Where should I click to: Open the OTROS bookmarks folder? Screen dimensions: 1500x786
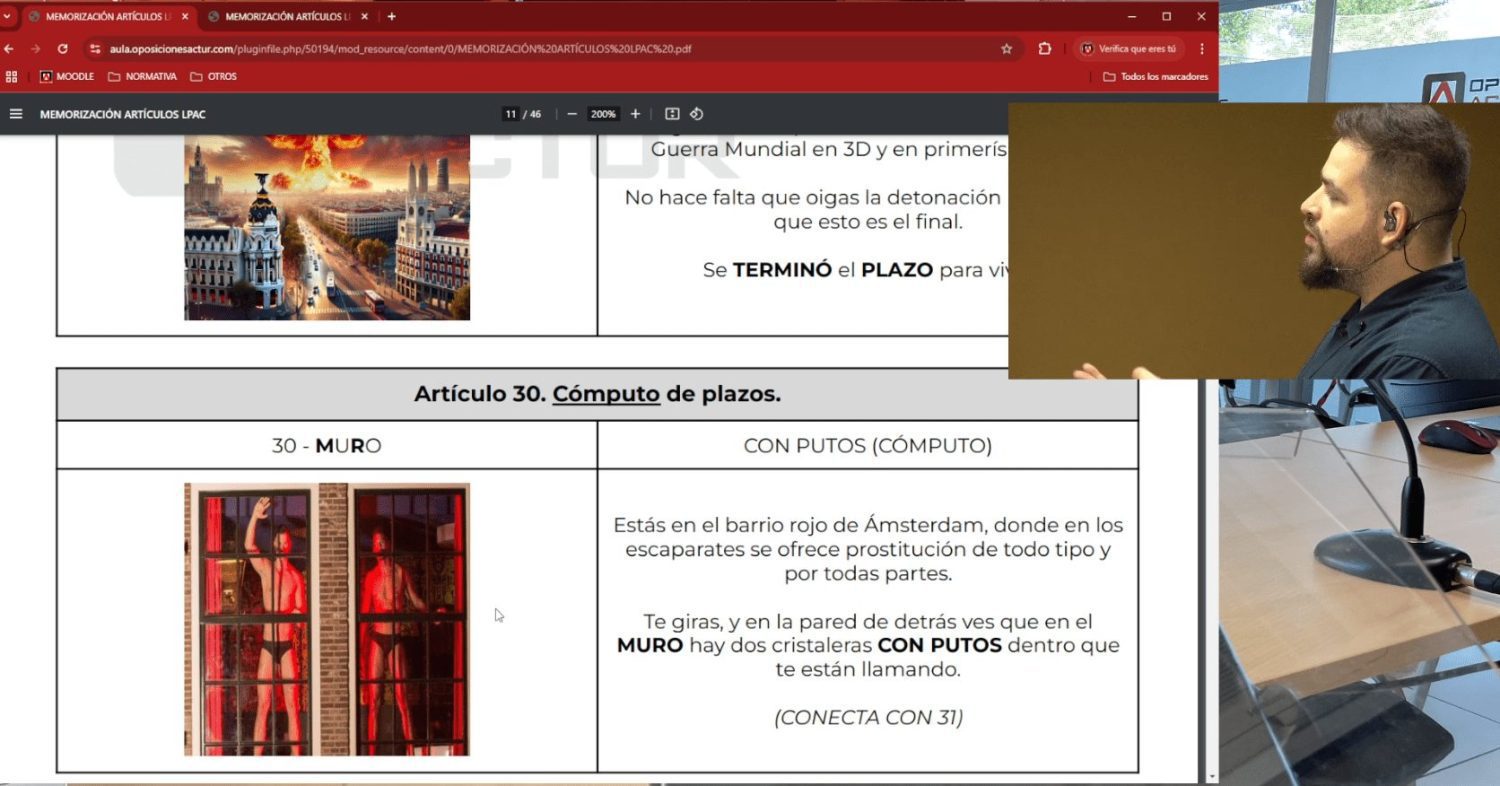[x=213, y=76]
